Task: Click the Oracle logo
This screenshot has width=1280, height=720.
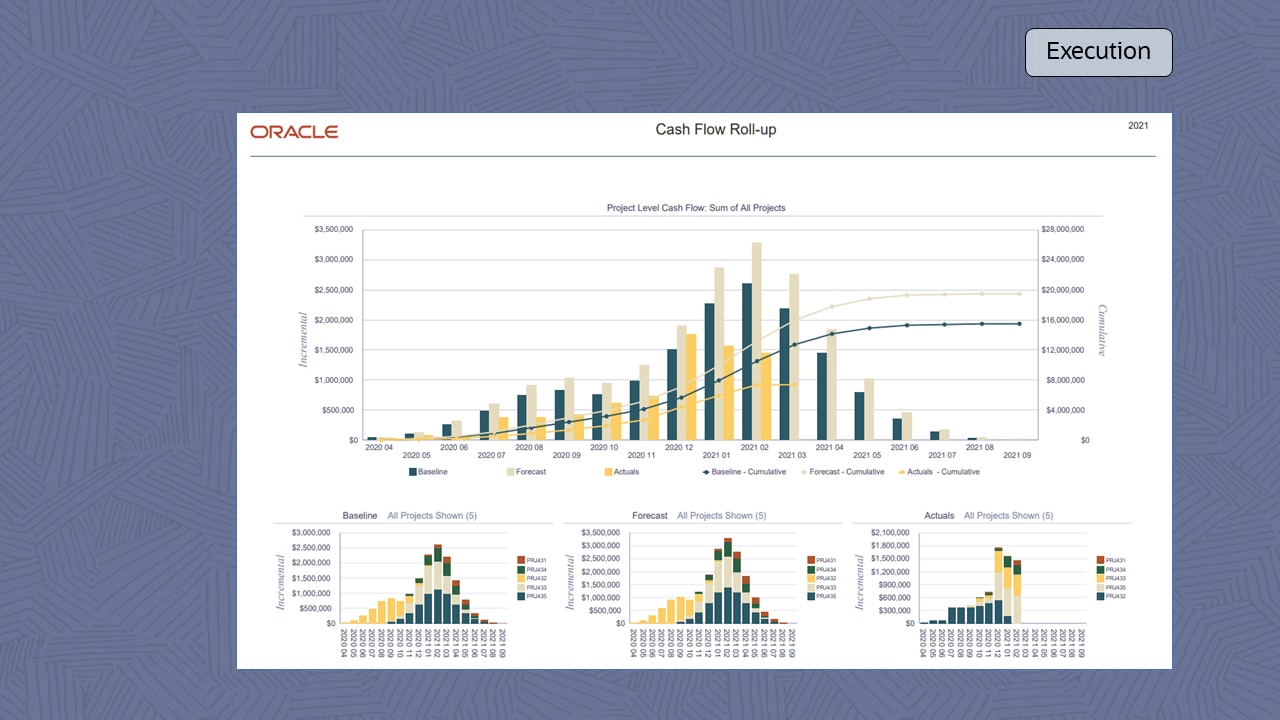Action: 294,132
